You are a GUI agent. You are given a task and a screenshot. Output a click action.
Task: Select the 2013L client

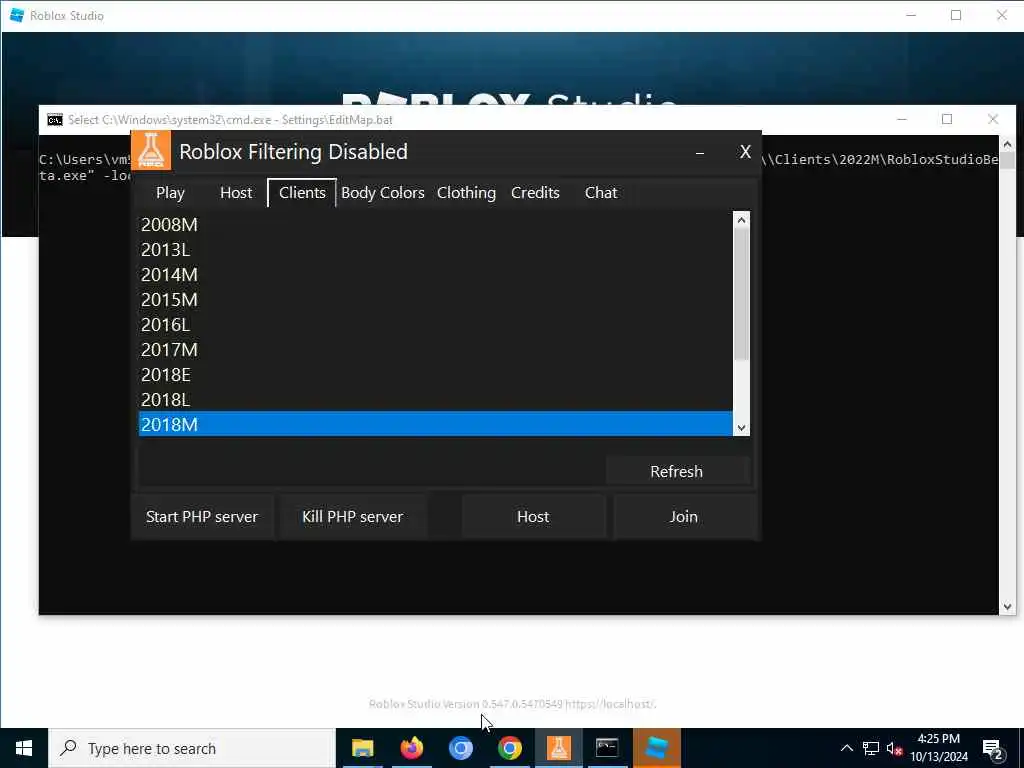[x=436, y=249]
